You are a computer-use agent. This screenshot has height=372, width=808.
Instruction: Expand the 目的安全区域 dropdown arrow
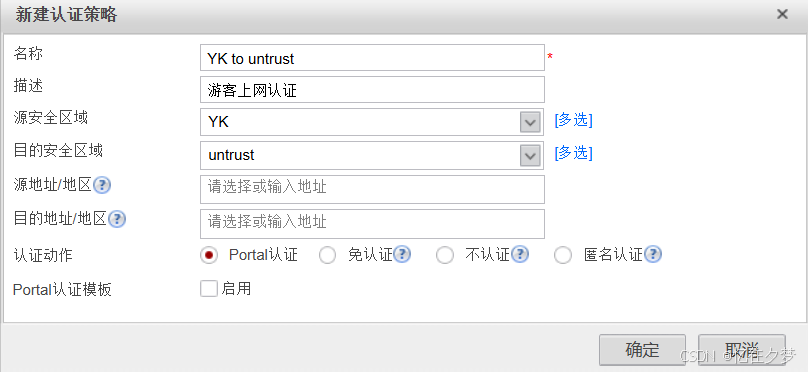(x=530, y=156)
